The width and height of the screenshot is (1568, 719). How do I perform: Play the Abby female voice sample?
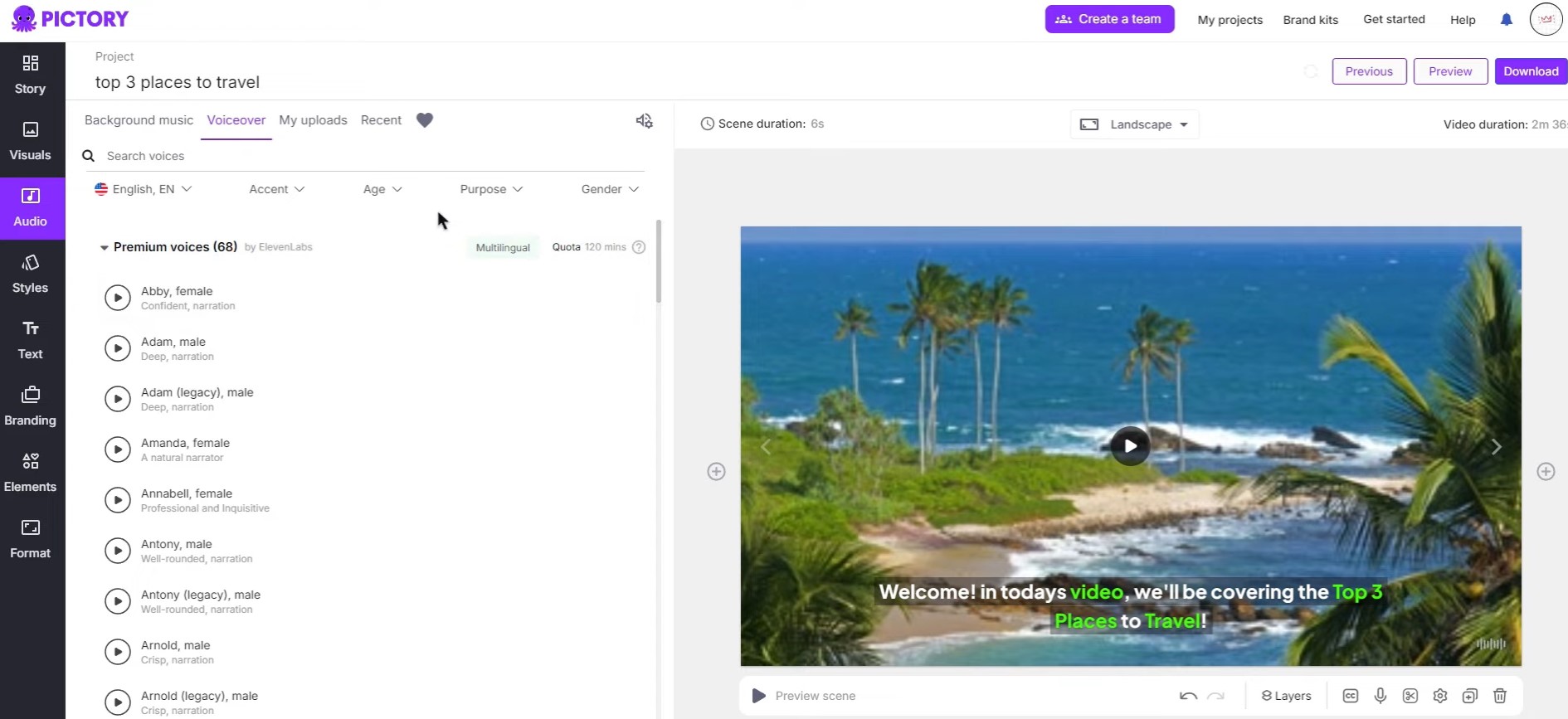point(118,298)
